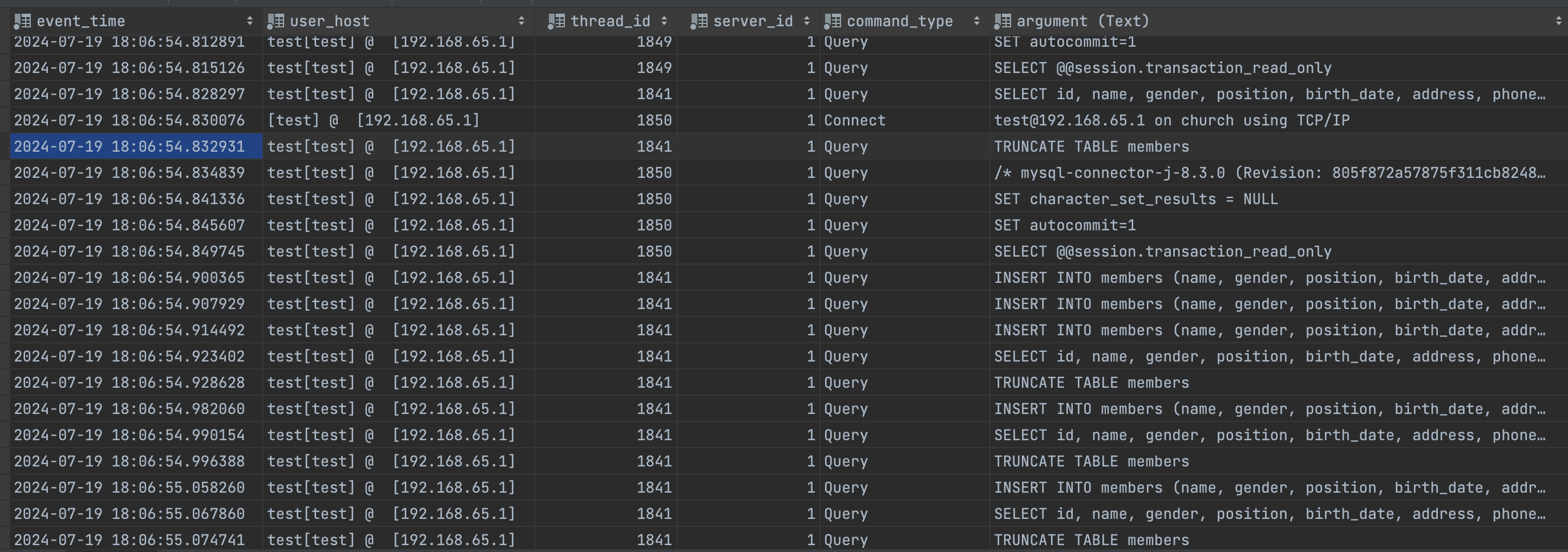Click thread_id 1841 in row 18:06:54.832931
The height and width of the screenshot is (552, 1568).
[x=605, y=147]
